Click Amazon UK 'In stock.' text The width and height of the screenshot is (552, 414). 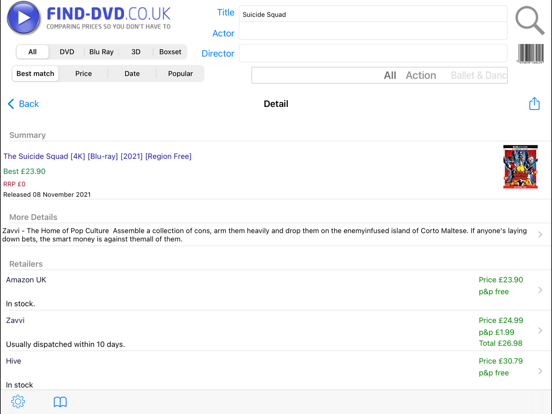coord(20,304)
